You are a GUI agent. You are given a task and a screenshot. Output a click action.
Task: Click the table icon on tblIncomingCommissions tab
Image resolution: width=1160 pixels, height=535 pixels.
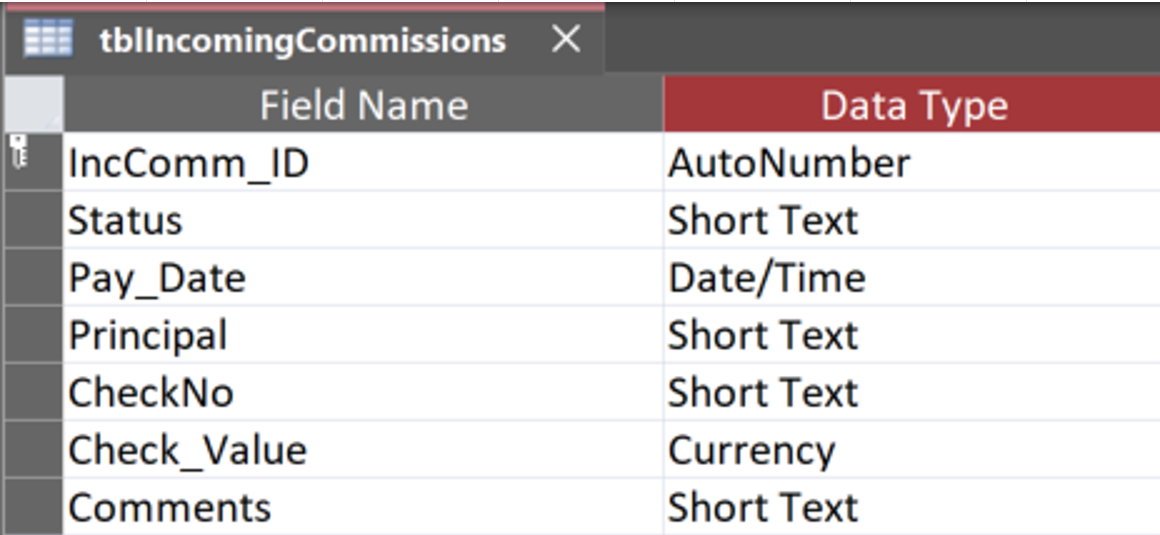tap(48, 40)
